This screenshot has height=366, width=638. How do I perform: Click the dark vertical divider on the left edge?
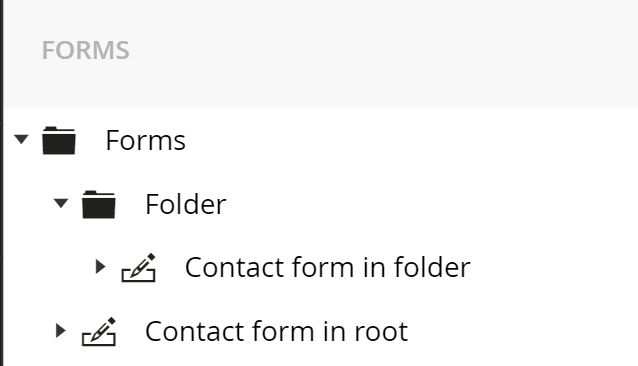tap(2, 183)
